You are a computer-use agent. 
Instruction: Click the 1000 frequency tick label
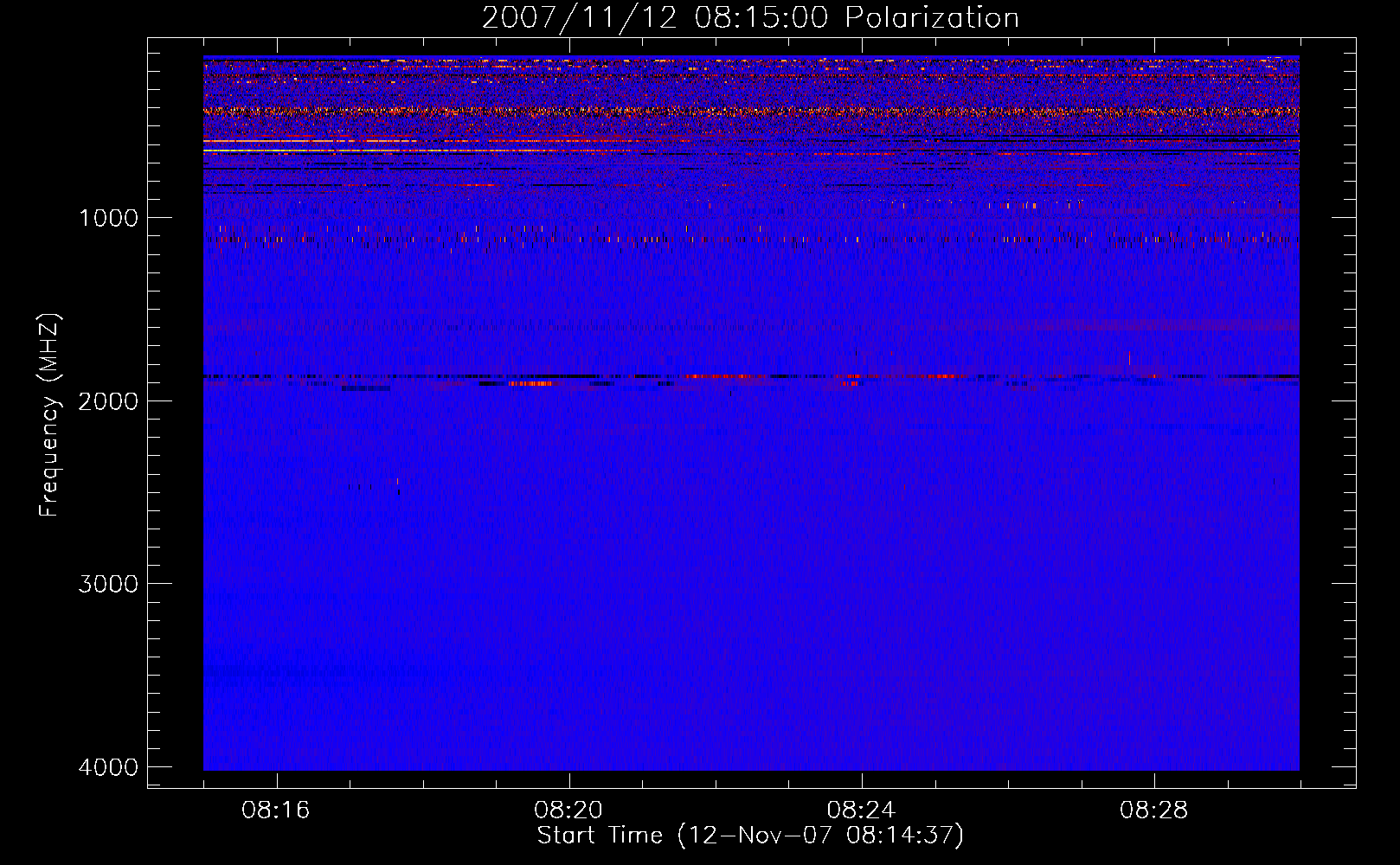pyautogui.click(x=108, y=217)
